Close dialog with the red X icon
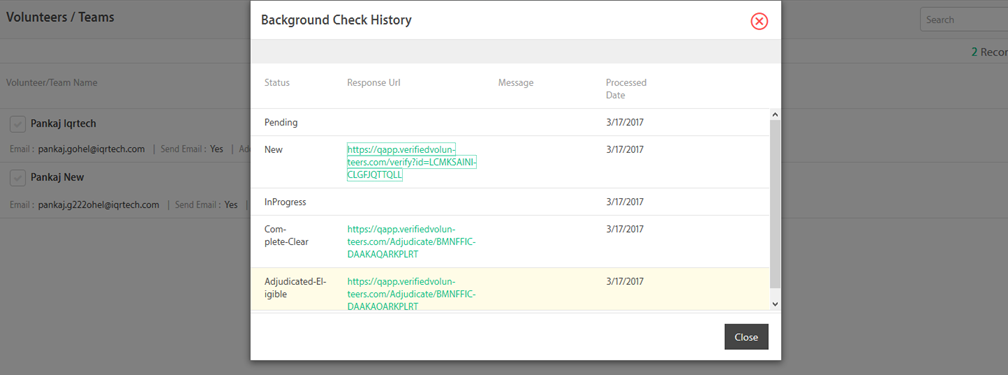This screenshot has width=1008, height=375. 759,21
